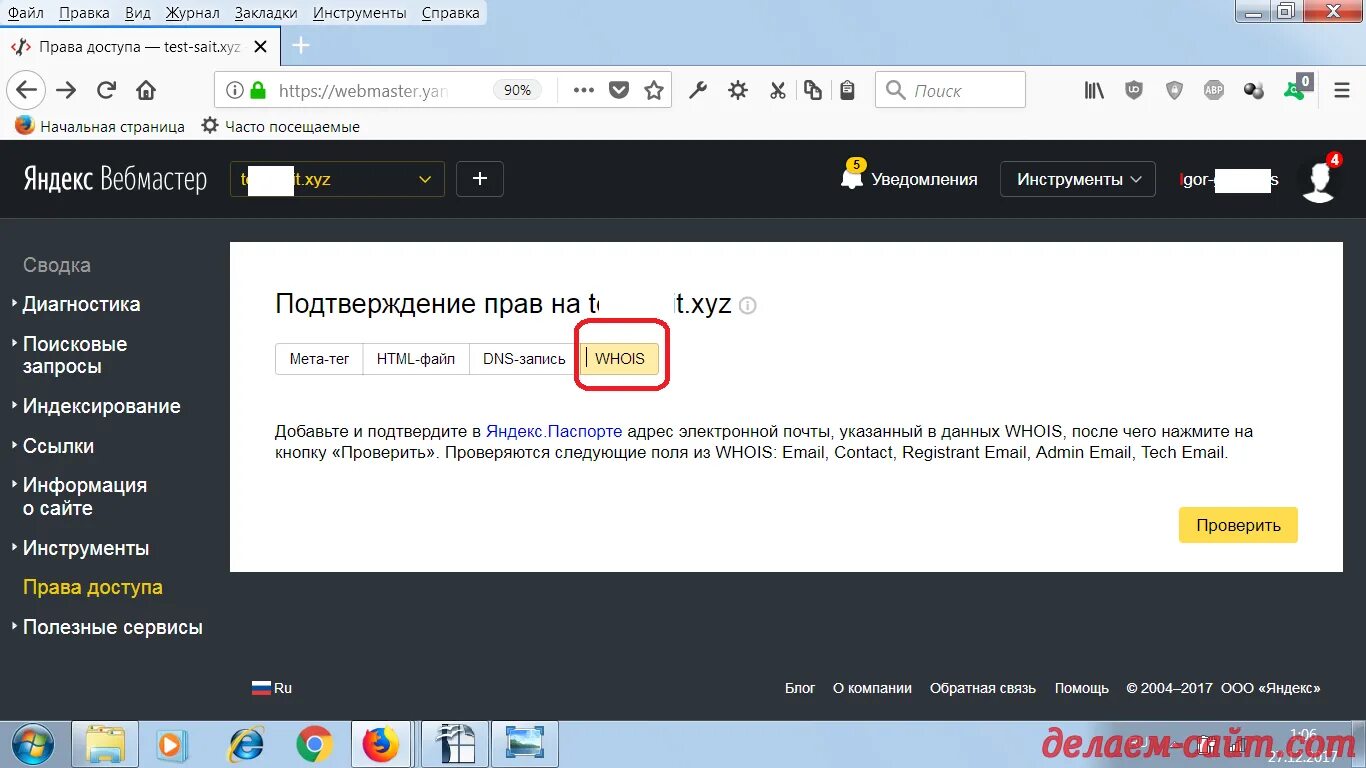Select the Права доступа browser tab
The height and width of the screenshot is (768, 1366).
[140, 47]
